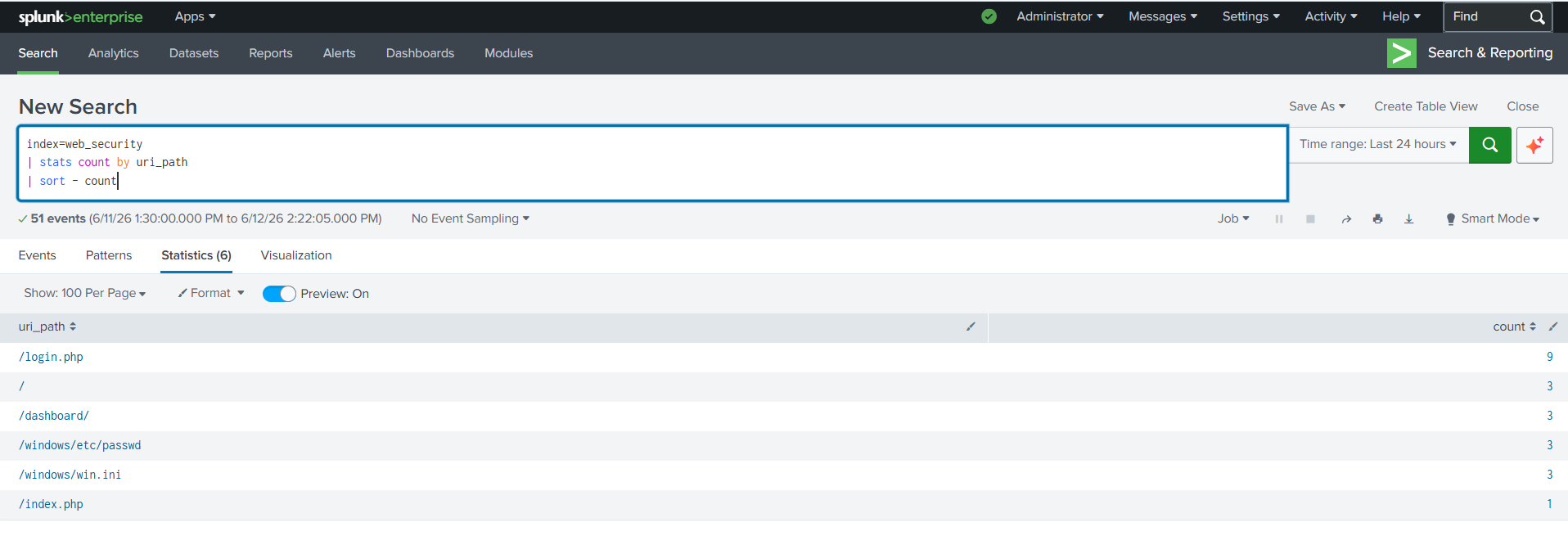Edit the uri_path column with pencil

click(x=971, y=327)
